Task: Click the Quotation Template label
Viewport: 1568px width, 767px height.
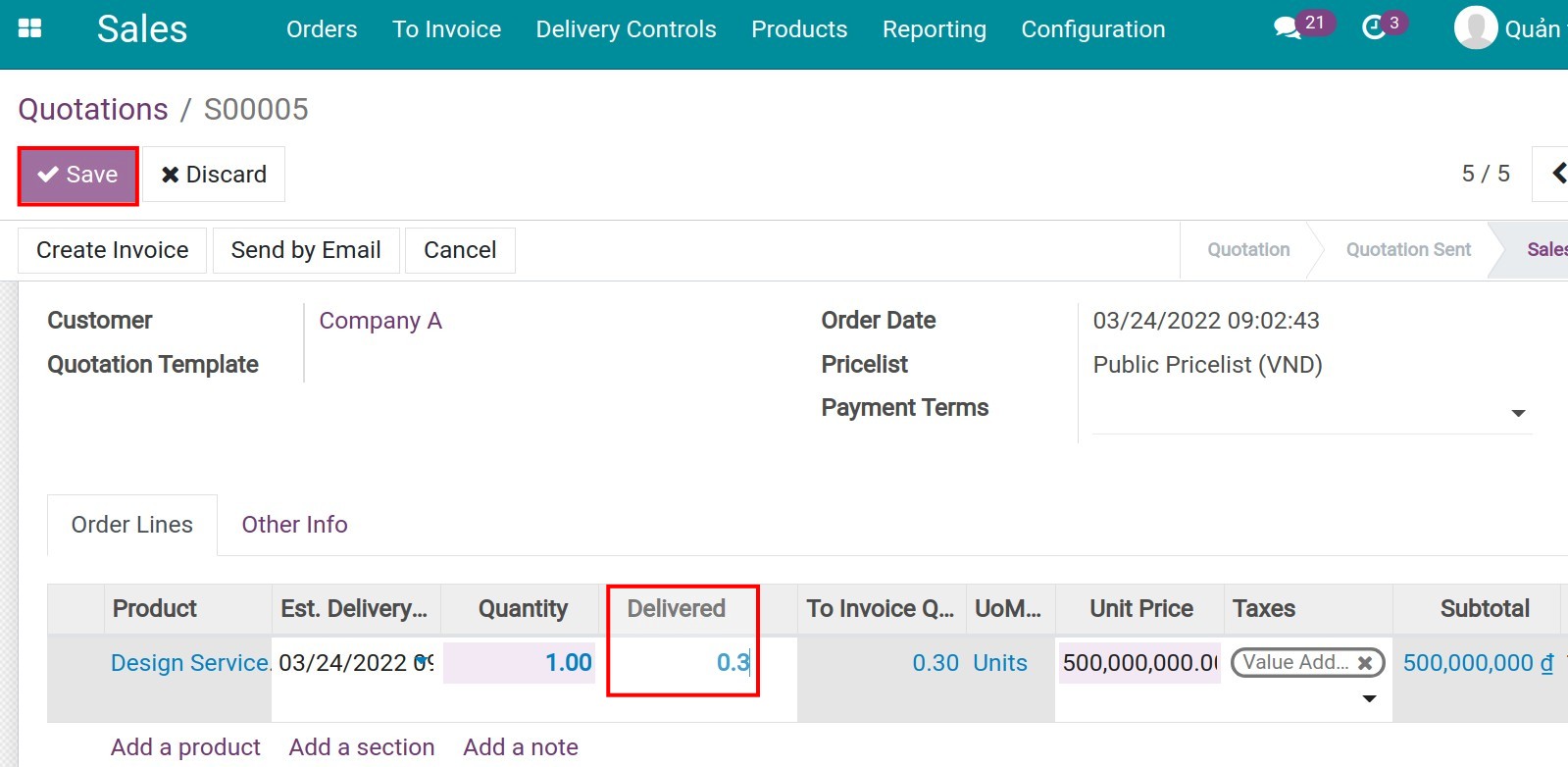Action: (x=153, y=365)
